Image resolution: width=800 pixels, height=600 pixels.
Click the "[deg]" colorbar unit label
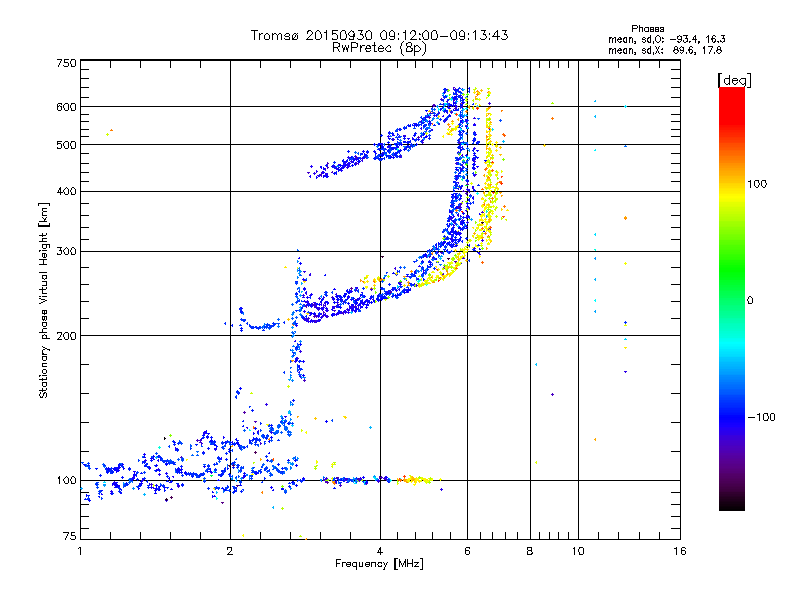tap(734, 80)
